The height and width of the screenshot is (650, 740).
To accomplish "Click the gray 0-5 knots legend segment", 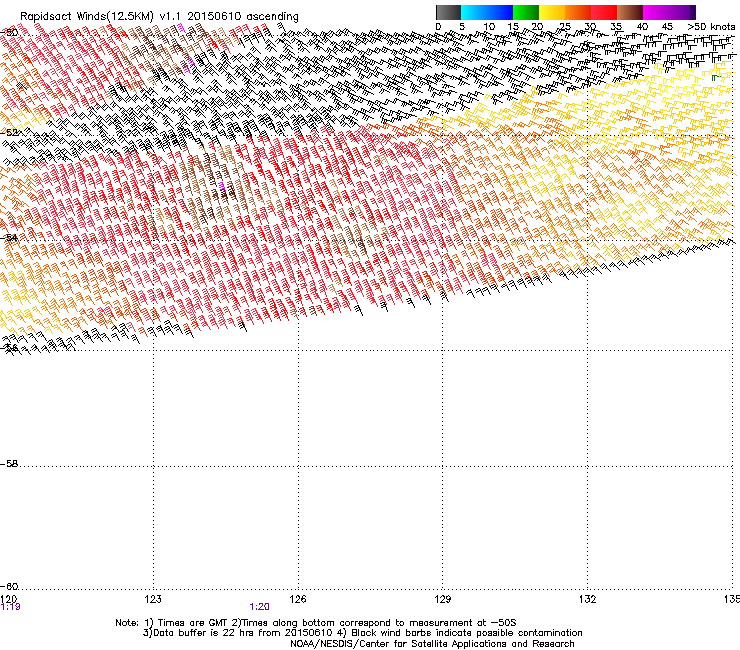I will (x=448, y=12).
